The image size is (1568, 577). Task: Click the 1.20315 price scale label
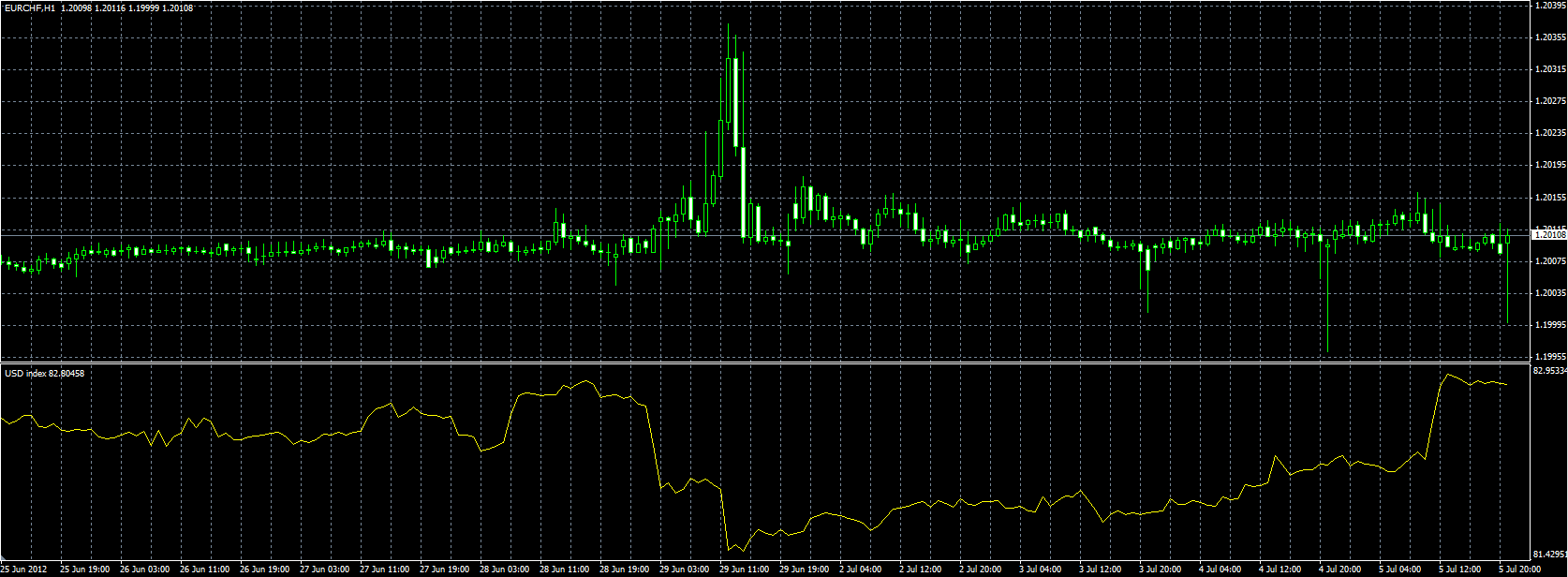[1550, 69]
